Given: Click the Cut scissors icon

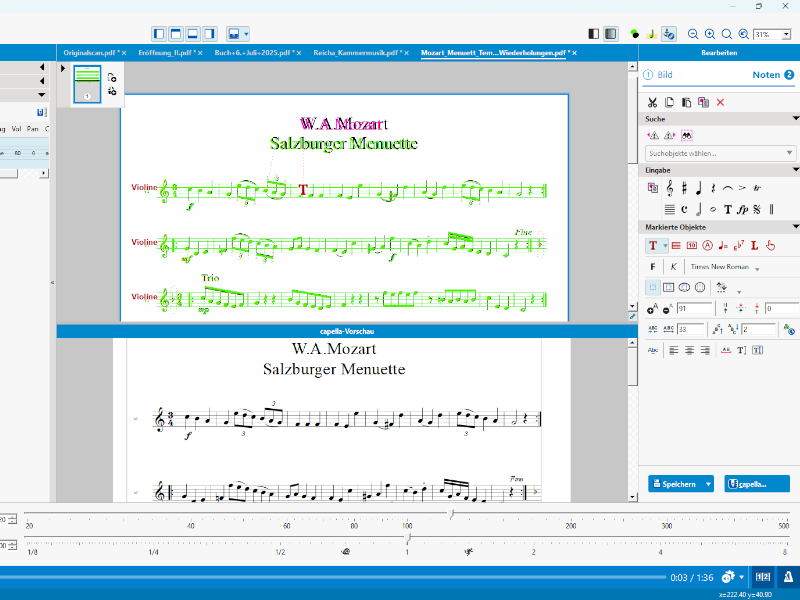Looking at the screenshot, I should pyautogui.click(x=652, y=103).
